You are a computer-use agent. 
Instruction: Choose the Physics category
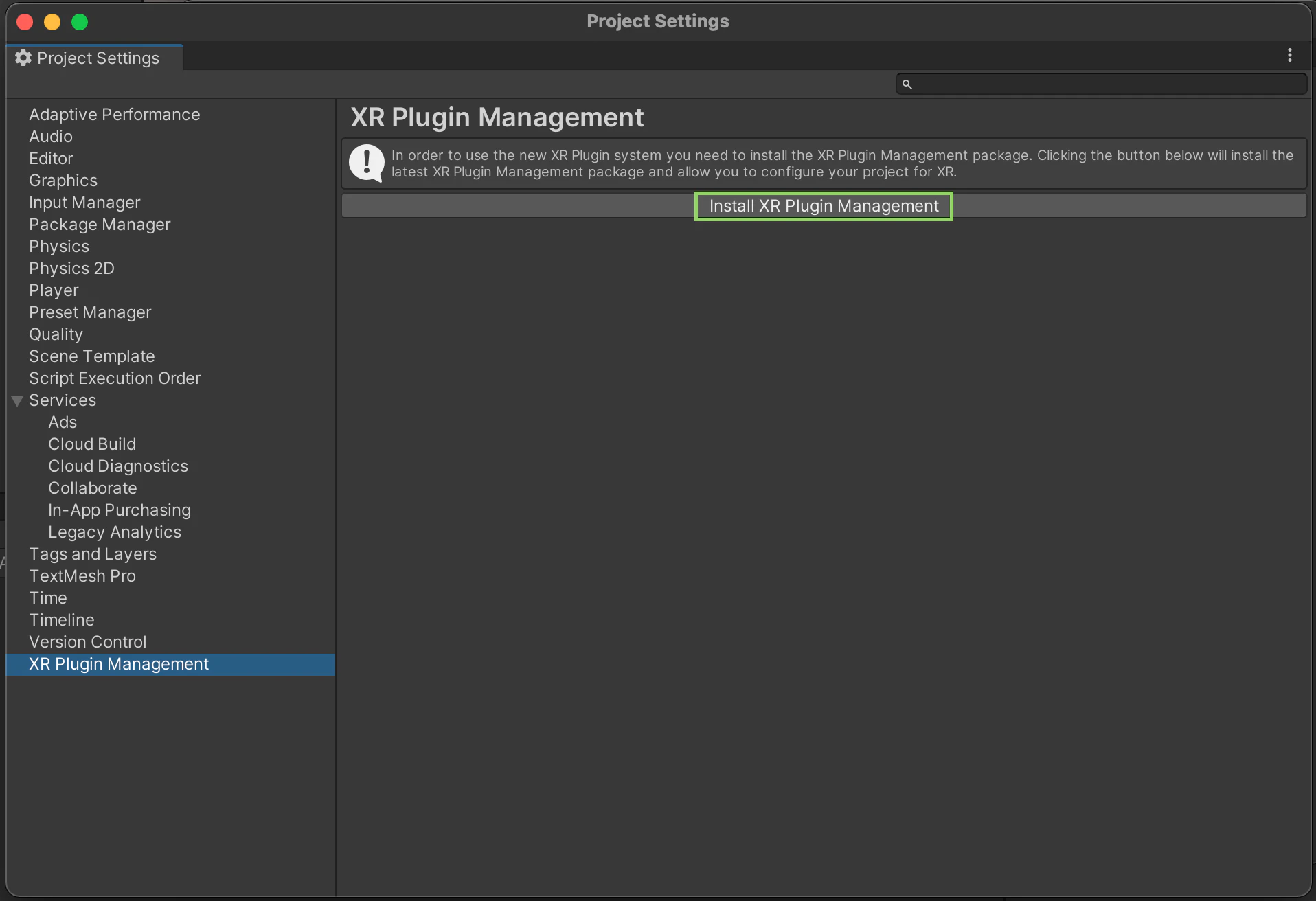tap(59, 247)
